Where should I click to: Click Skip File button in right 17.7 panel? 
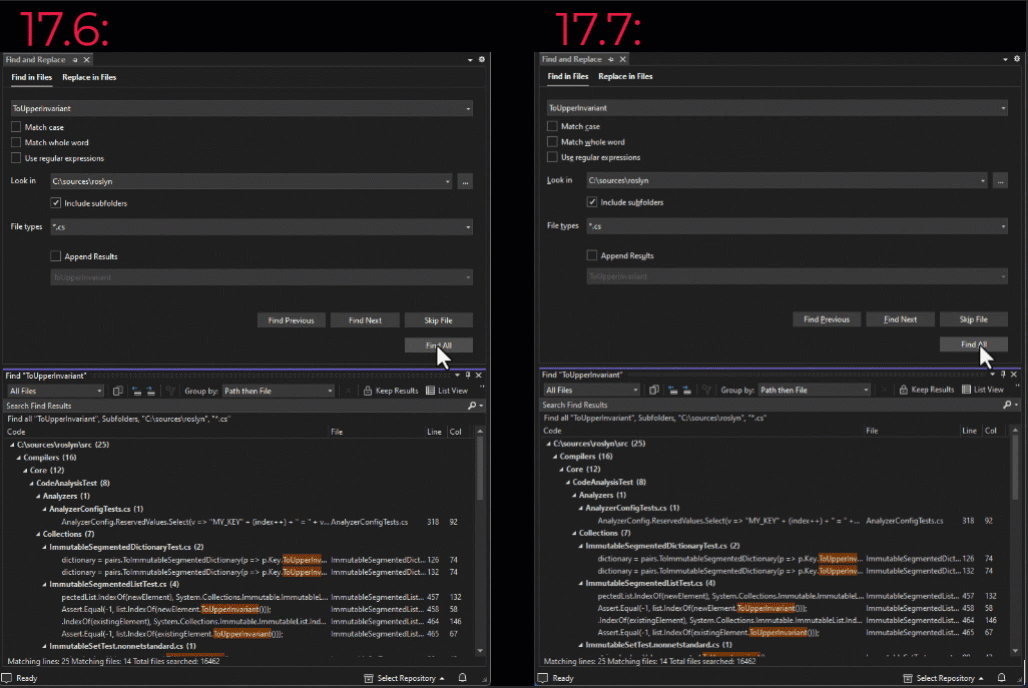coord(973,320)
